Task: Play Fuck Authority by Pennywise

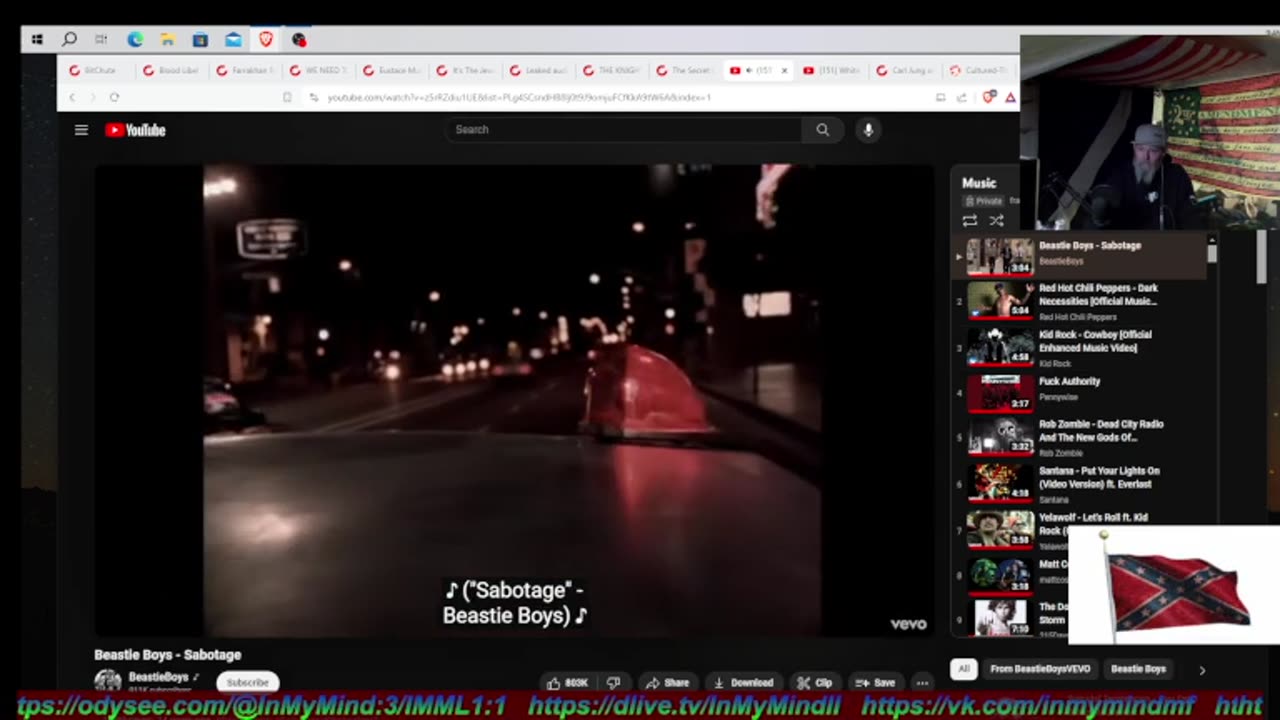Action: pos(1082,394)
